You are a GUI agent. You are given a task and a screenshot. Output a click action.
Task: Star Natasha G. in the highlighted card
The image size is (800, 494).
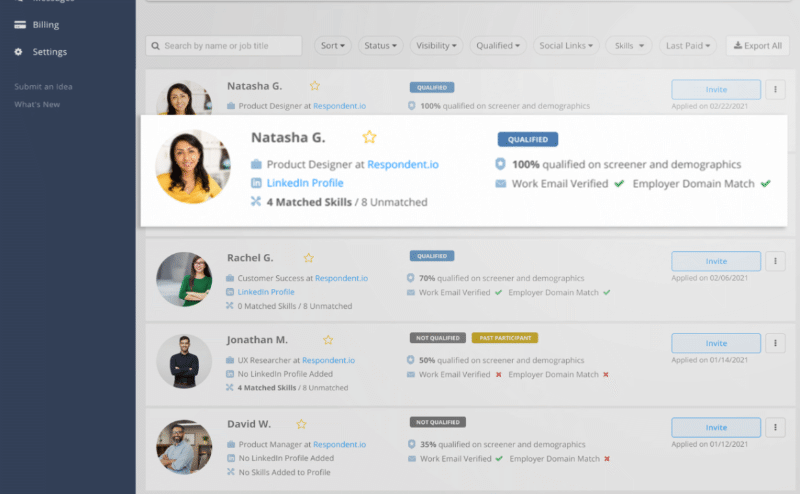pos(369,137)
